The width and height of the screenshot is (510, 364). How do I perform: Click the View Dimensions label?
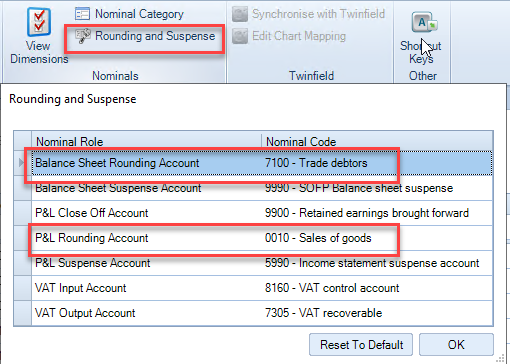[x=39, y=52]
